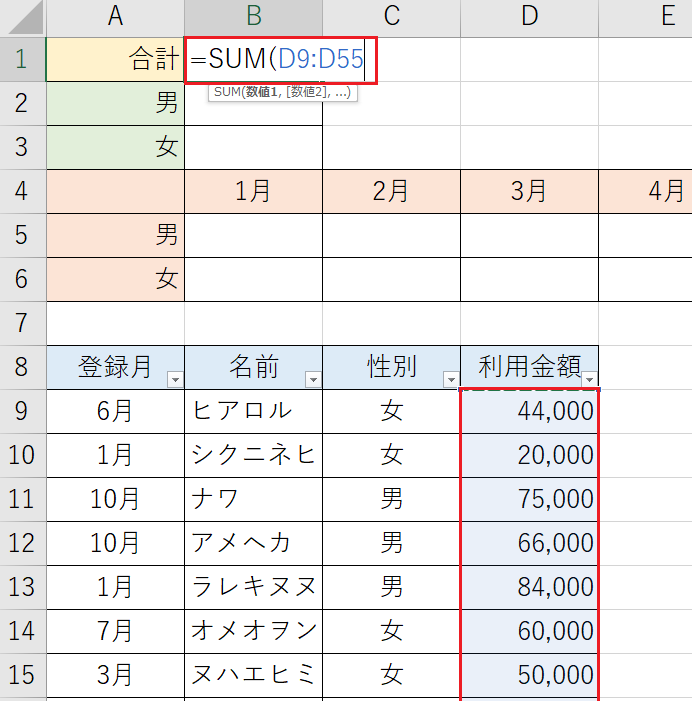692x701 pixels.
Task: Select the name cell ヒアロル
Action: coord(253,411)
